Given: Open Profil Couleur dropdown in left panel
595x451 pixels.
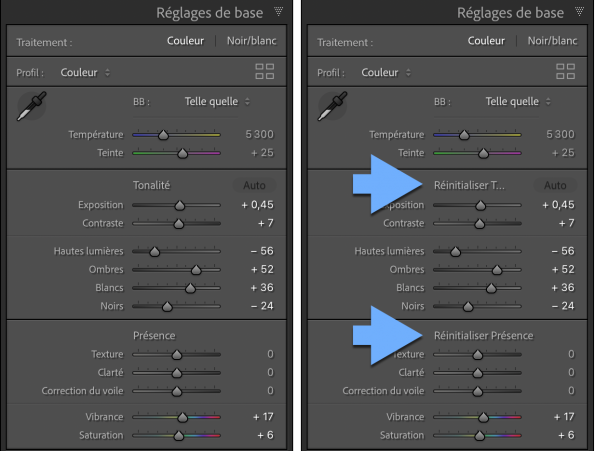Looking at the screenshot, I should click(85, 72).
